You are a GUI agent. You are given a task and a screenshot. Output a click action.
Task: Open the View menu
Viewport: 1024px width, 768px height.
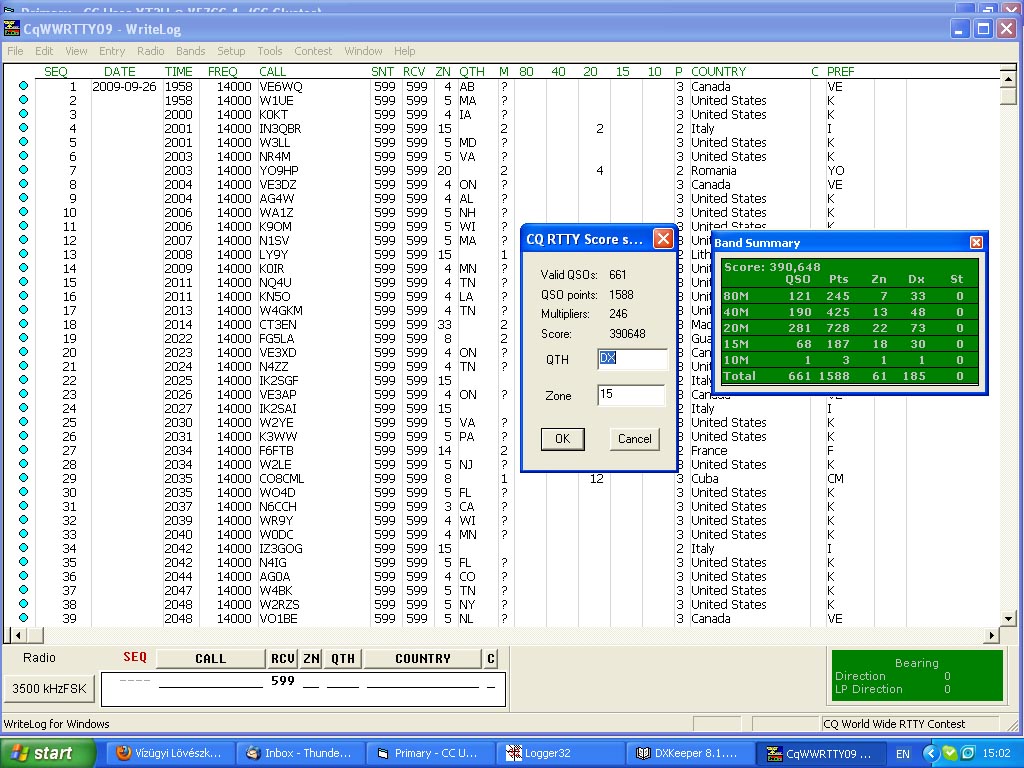click(x=76, y=51)
